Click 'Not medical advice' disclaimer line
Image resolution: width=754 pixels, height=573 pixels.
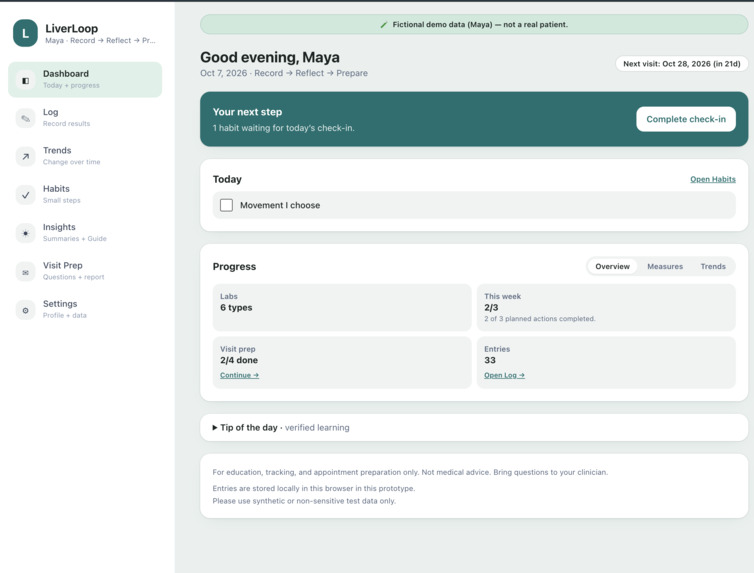[x=410, y=473]
